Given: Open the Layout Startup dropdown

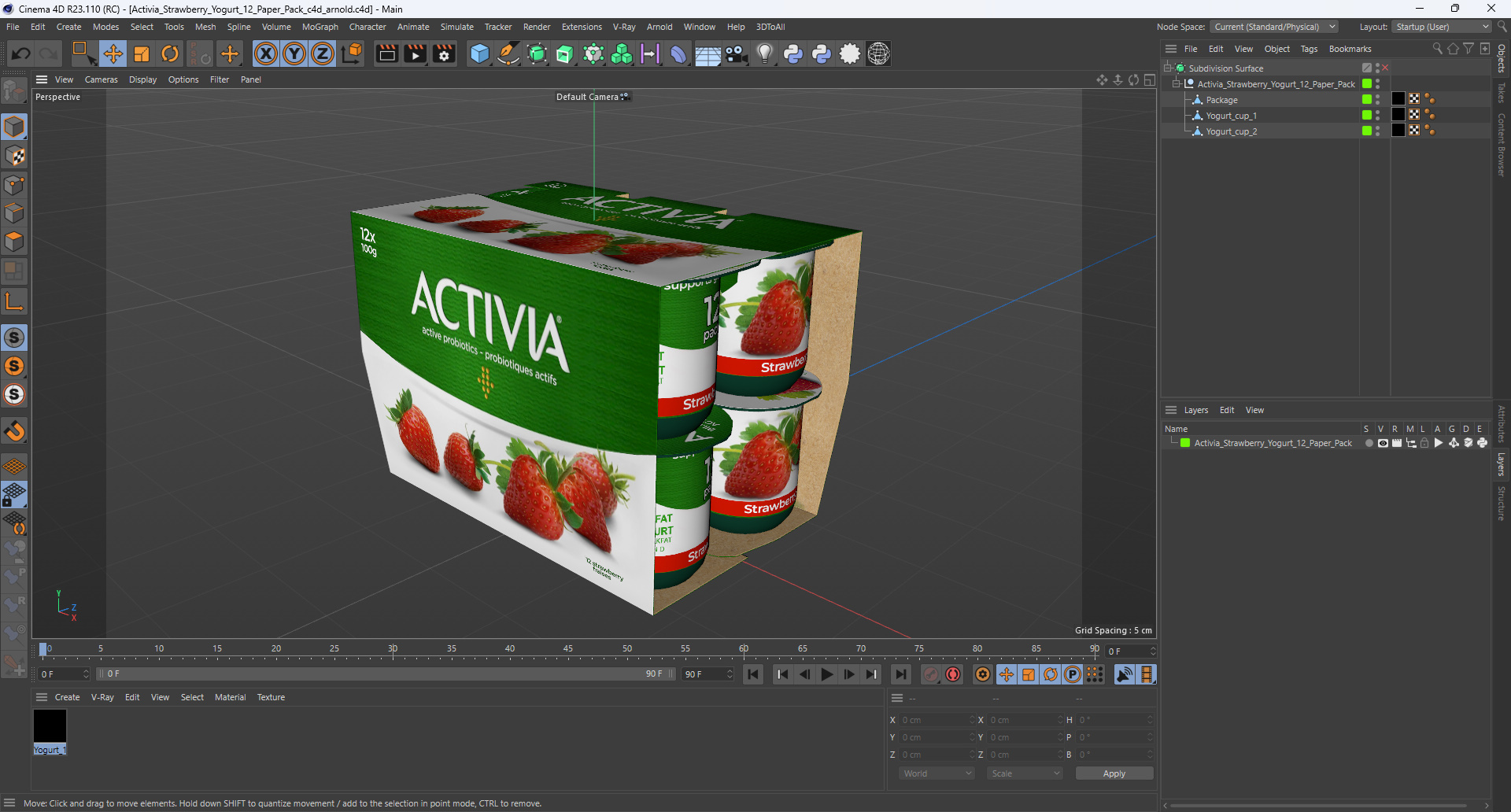Looking at the screenshot, I should (1442, 27).
